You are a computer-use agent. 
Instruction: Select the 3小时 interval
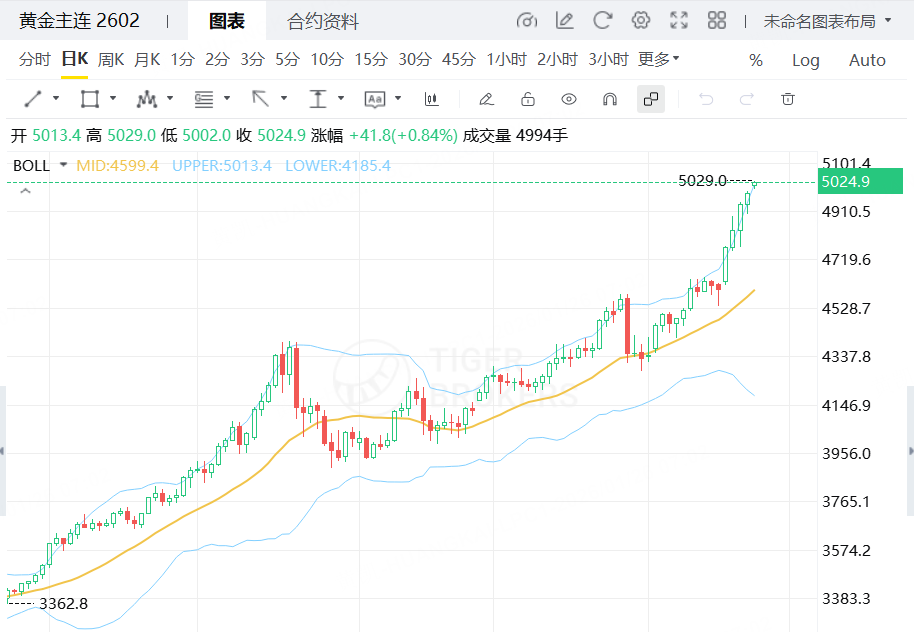coord(609,59)
